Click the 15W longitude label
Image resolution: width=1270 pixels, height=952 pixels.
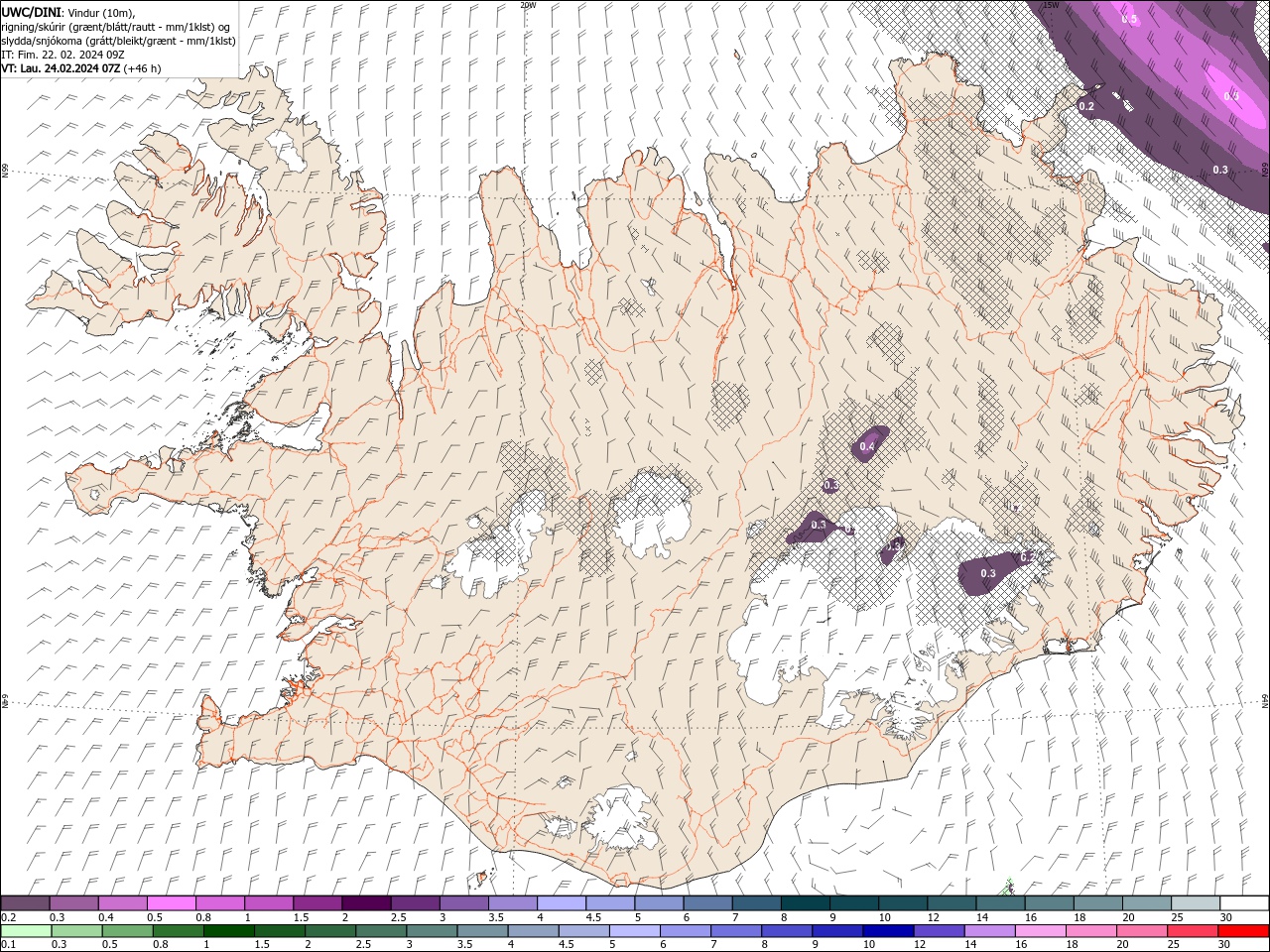pos(1052,5)
